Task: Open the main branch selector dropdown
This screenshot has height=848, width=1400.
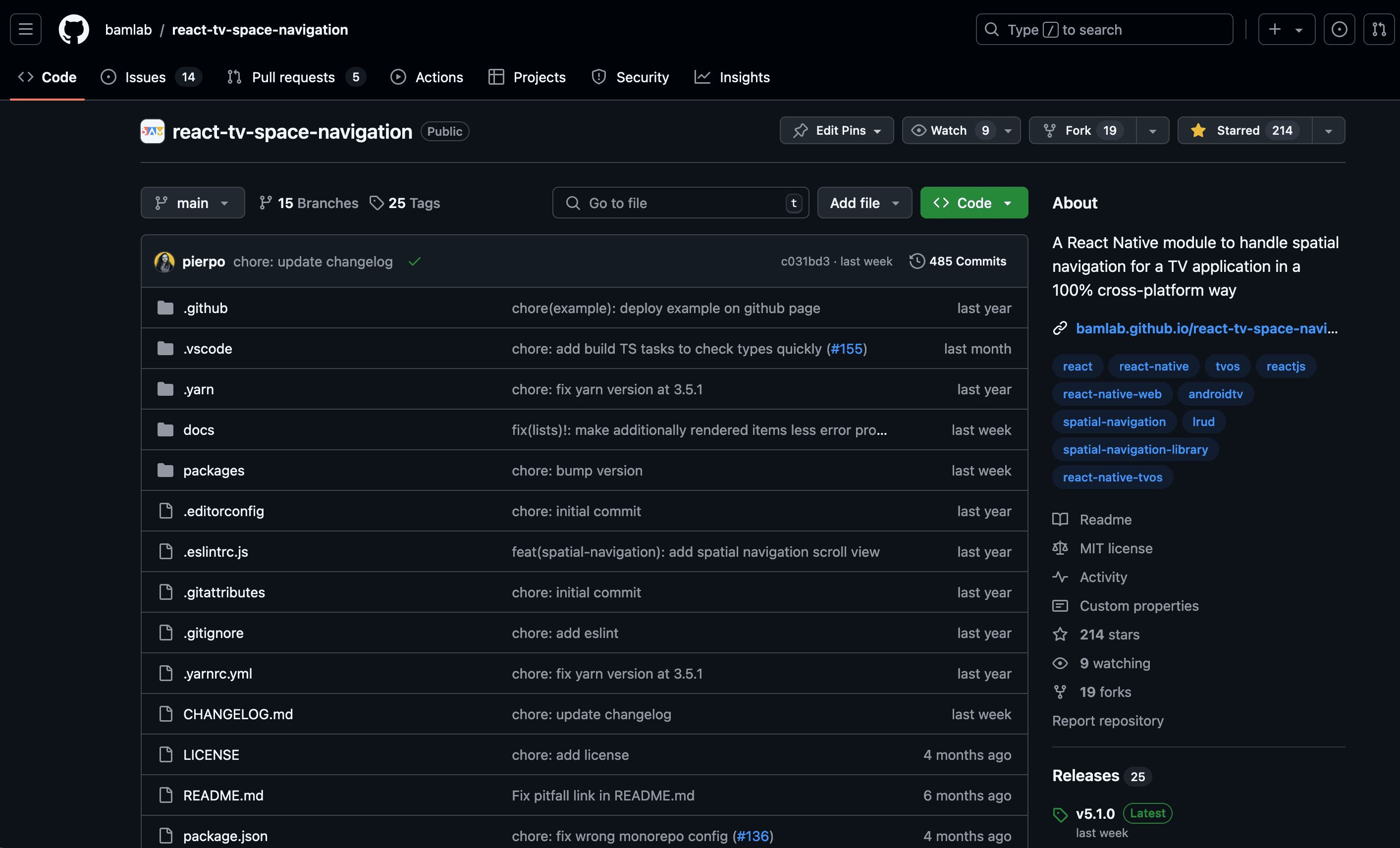Action: pyautogui.click(x=193, y=203)
